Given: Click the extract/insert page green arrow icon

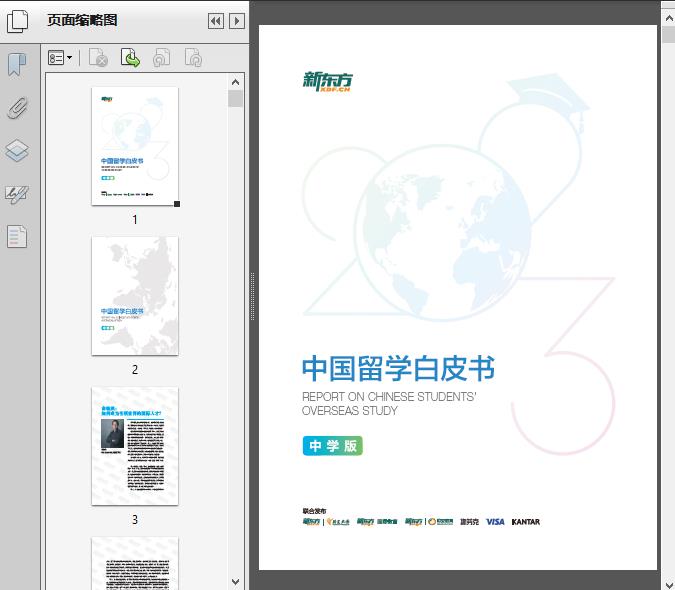Looking at the screenshot, I should pos(130,58).
